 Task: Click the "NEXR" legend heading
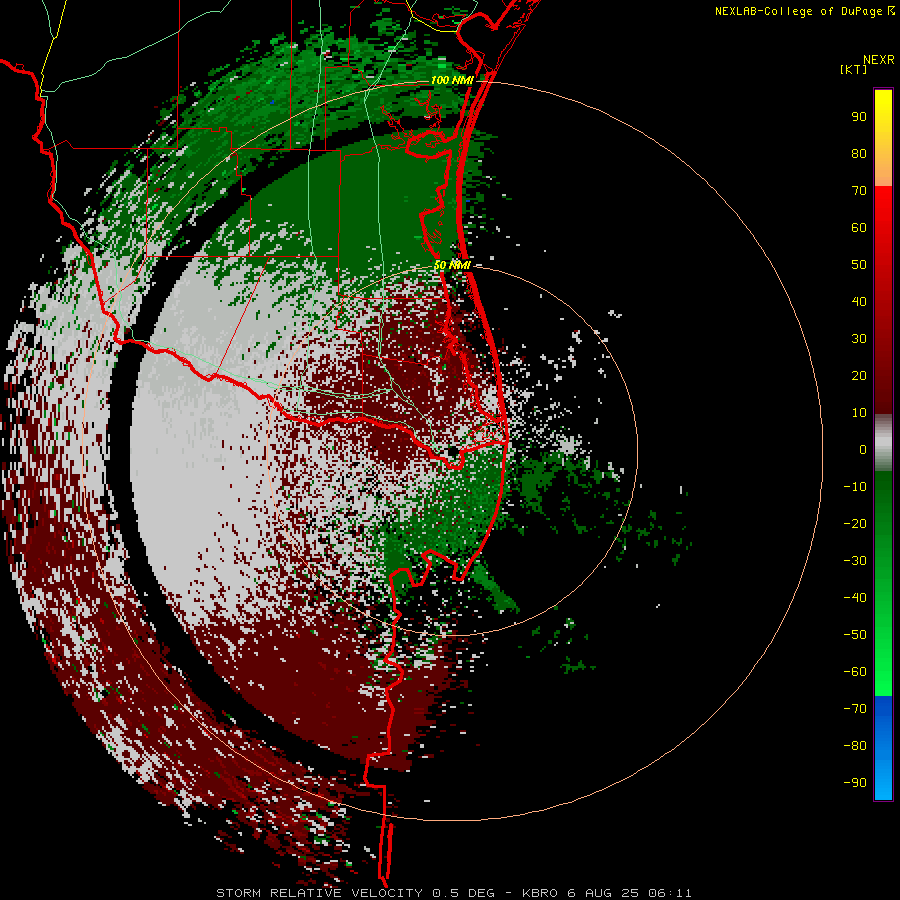(x=879, y=60)
